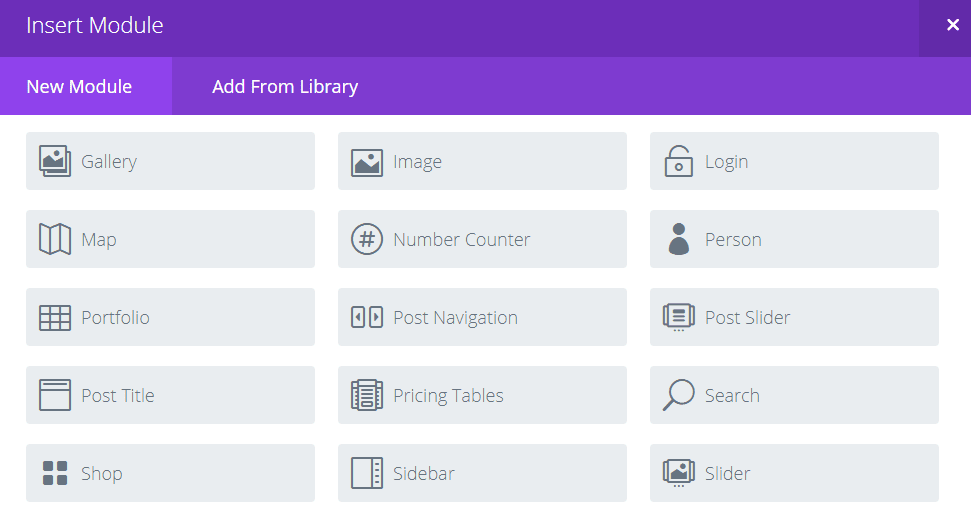The width and height of the screenshot is (971, 509).
Task: Click the Portfolio grid icon
Action: click(x=55, y=318)
